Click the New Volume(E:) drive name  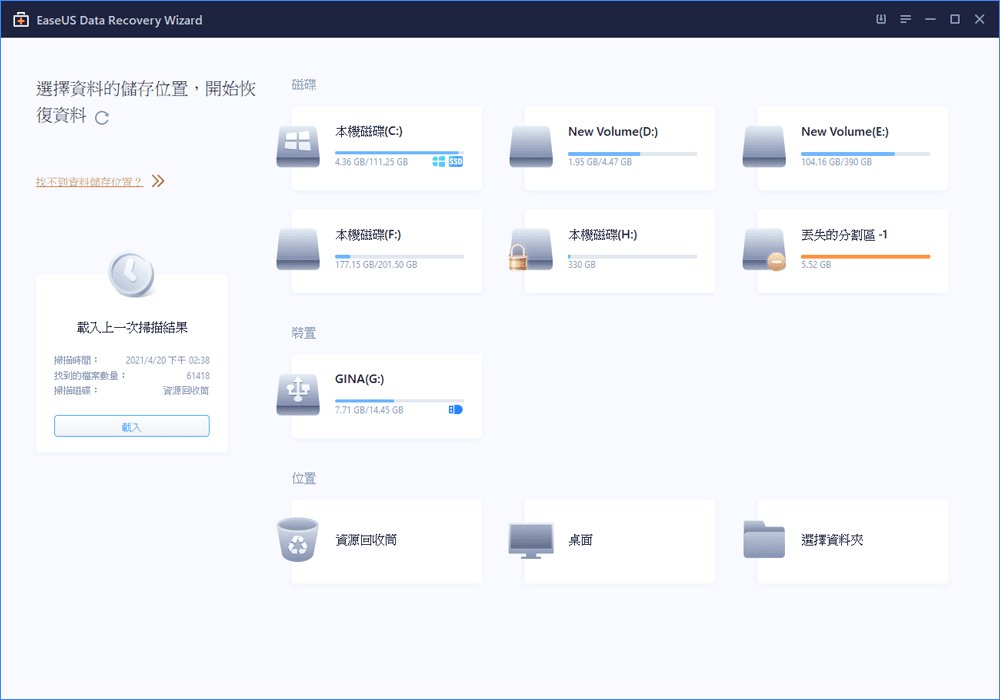pyautogui.click(x=844, y=131)
